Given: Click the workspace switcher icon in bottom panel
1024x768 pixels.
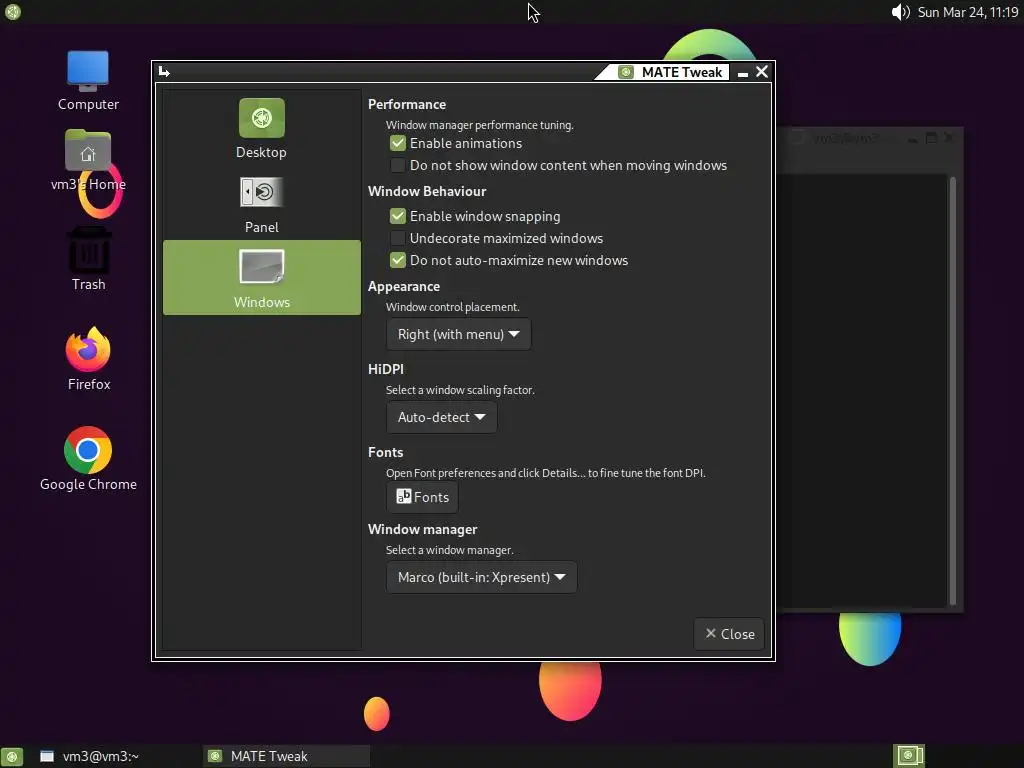Looking at the screenshot, I should [909, 756].
